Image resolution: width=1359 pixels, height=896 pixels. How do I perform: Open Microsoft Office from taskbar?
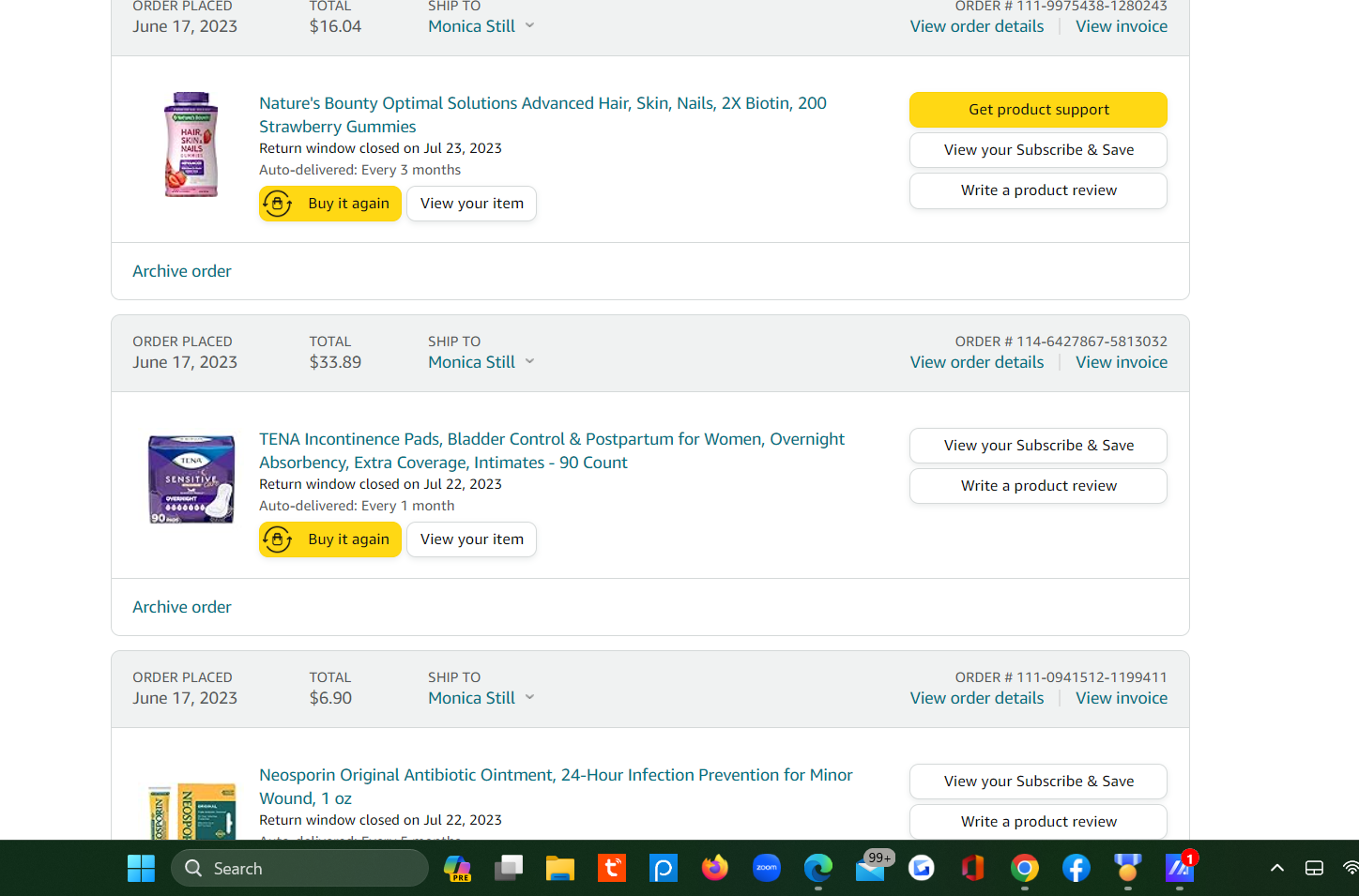point(973,869)
